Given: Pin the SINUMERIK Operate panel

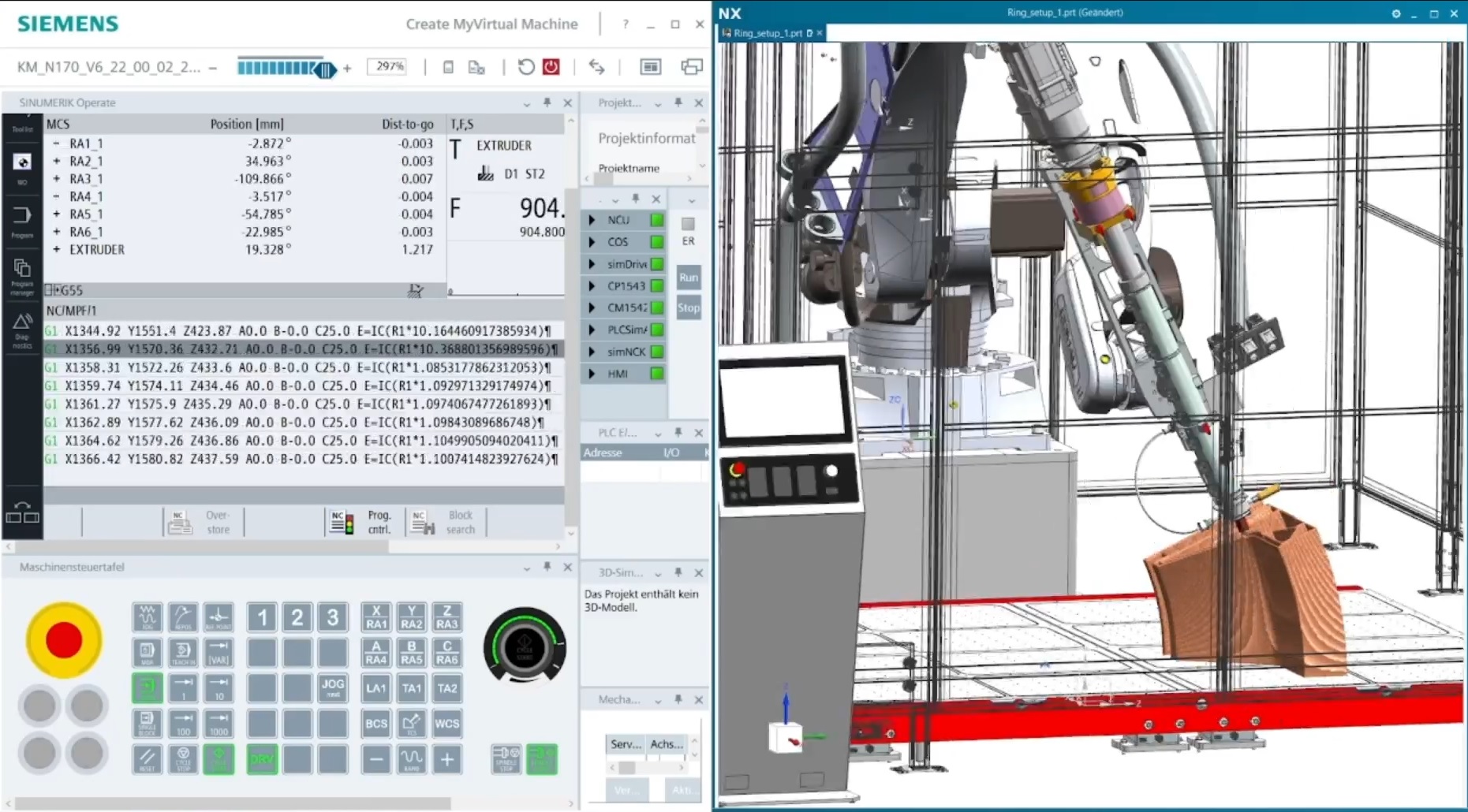Looking at the screenshot, I should pos(547,102).
